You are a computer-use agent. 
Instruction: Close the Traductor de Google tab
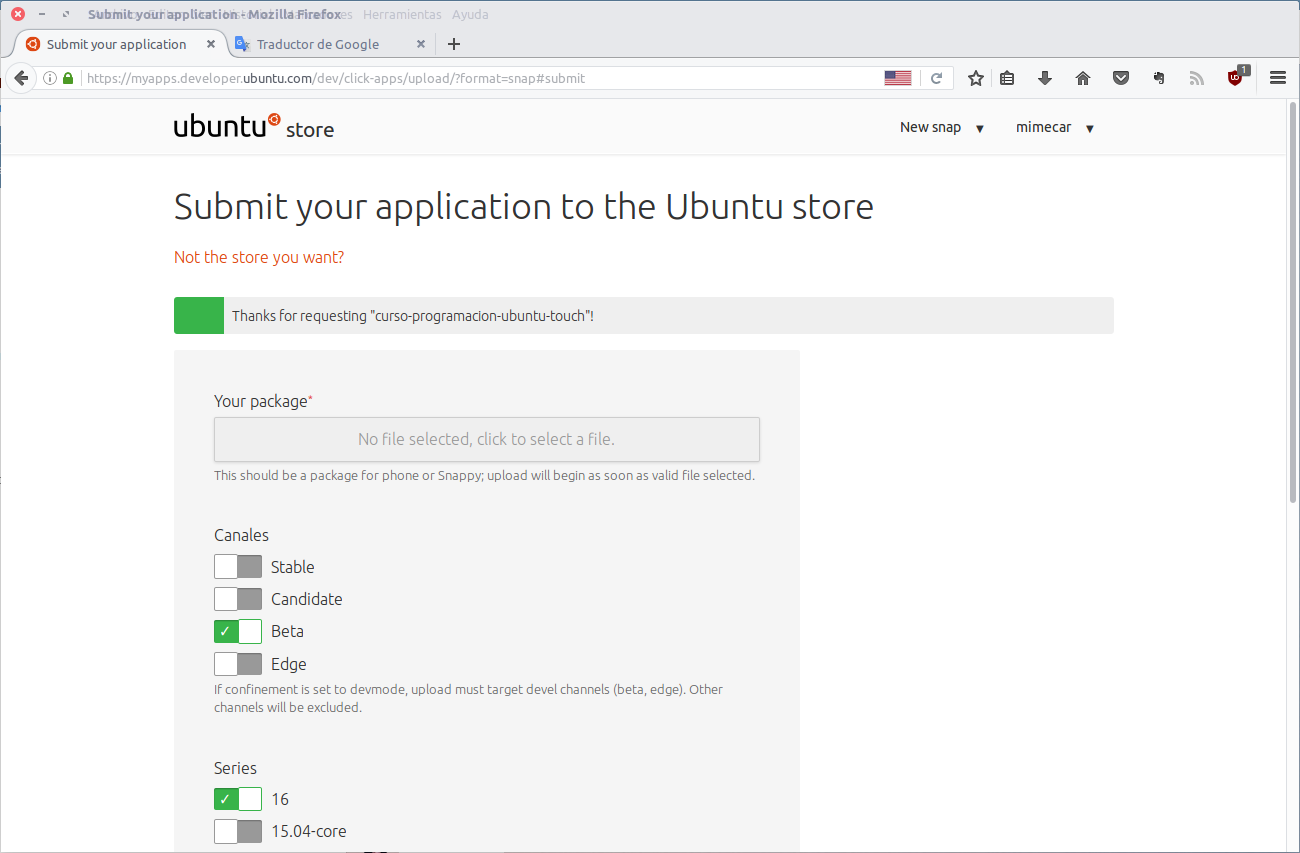[421, 44]
